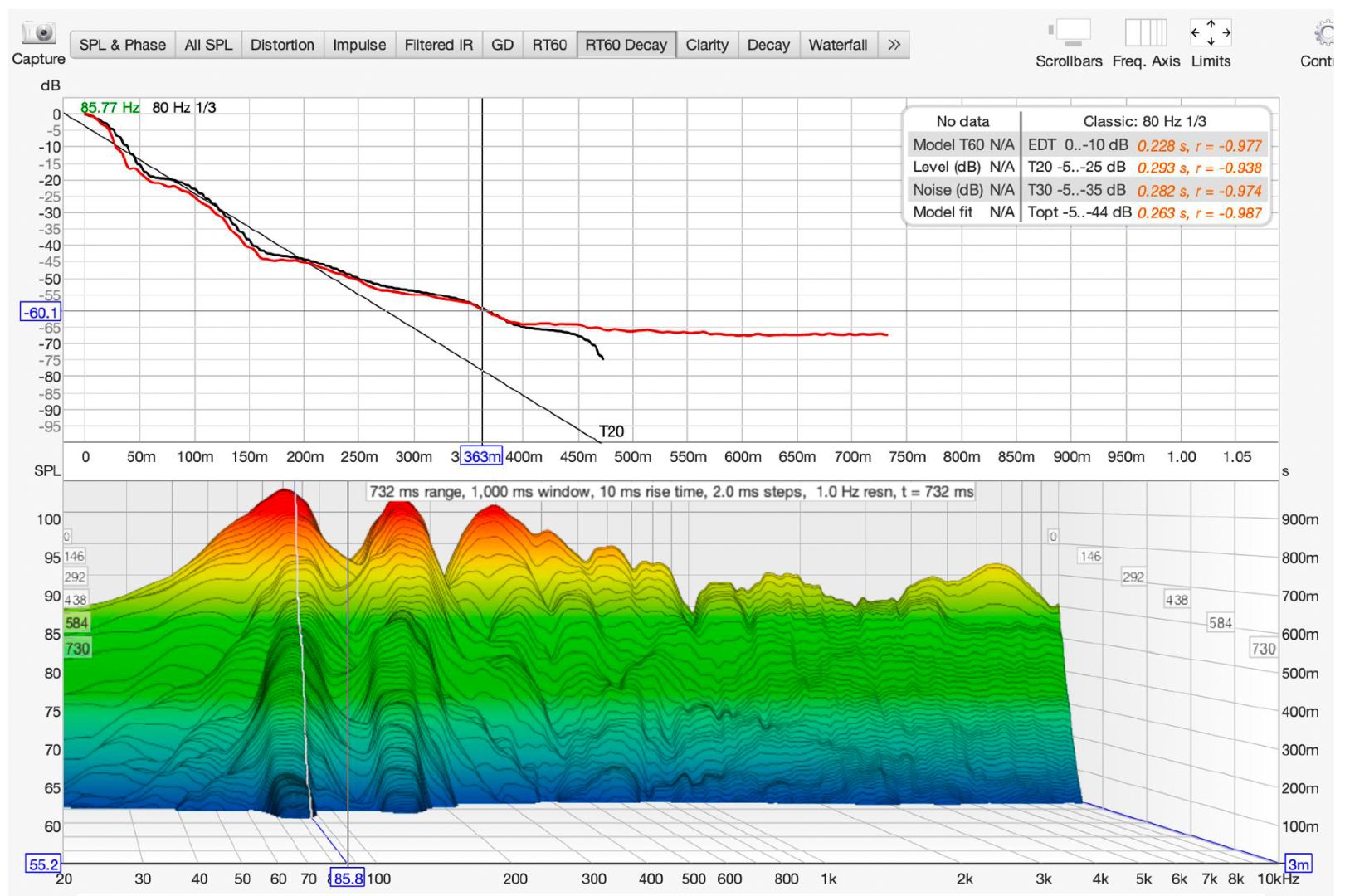Click the 363m time cursor marker

481,457
